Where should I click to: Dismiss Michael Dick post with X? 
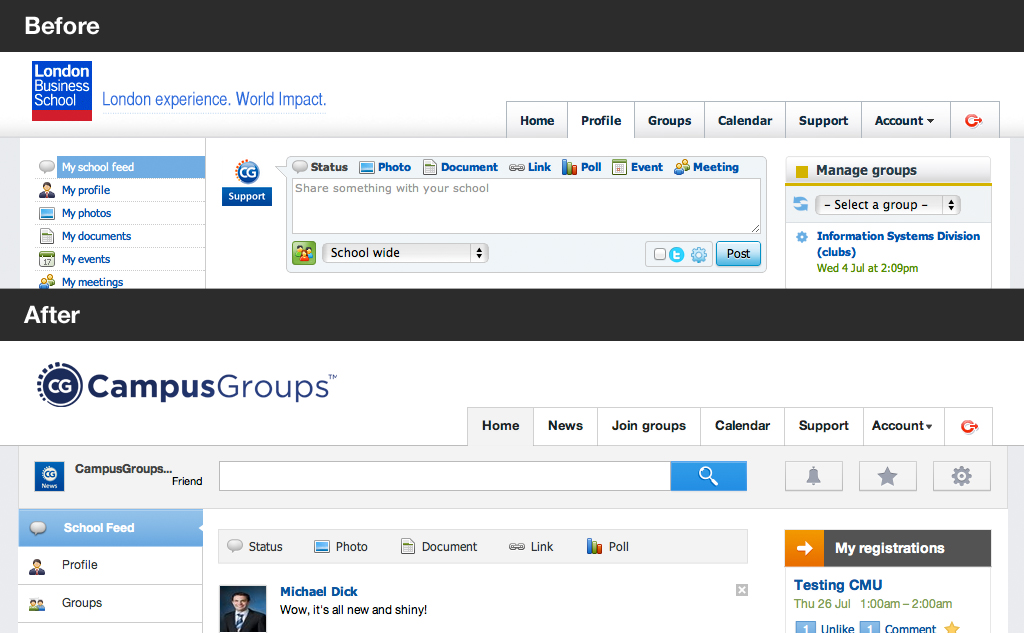click(x=742, y=591)
